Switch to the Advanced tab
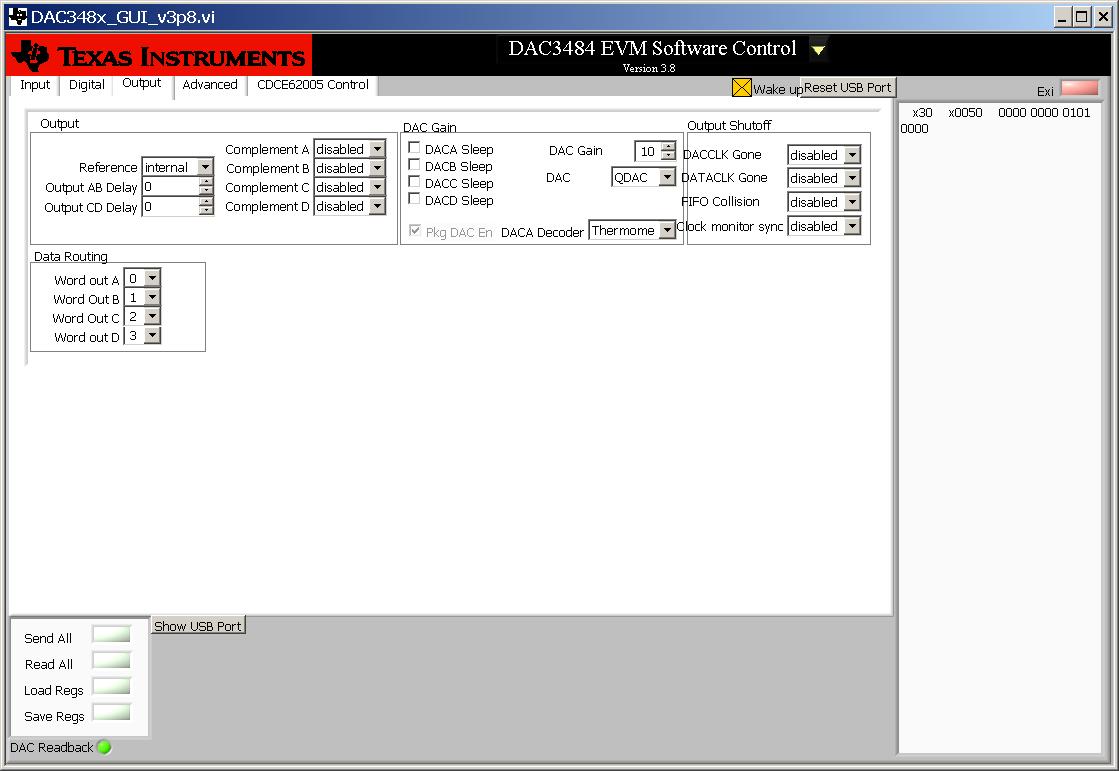1119x771 pixels. pos(210,85)
